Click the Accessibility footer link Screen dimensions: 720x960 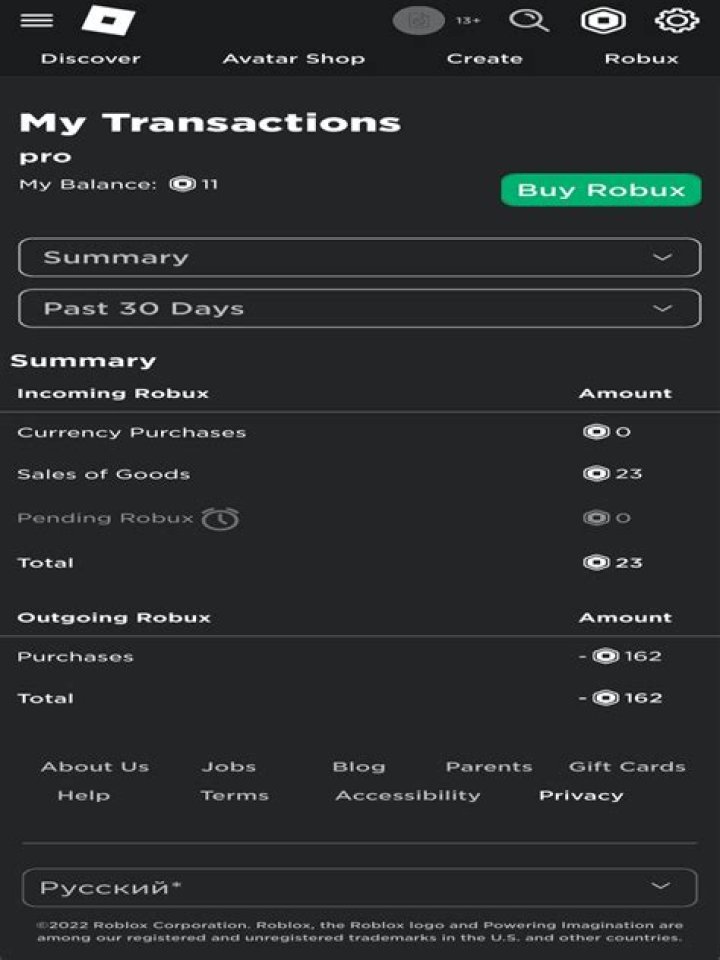pyautogui.click(x=409, y=795)
